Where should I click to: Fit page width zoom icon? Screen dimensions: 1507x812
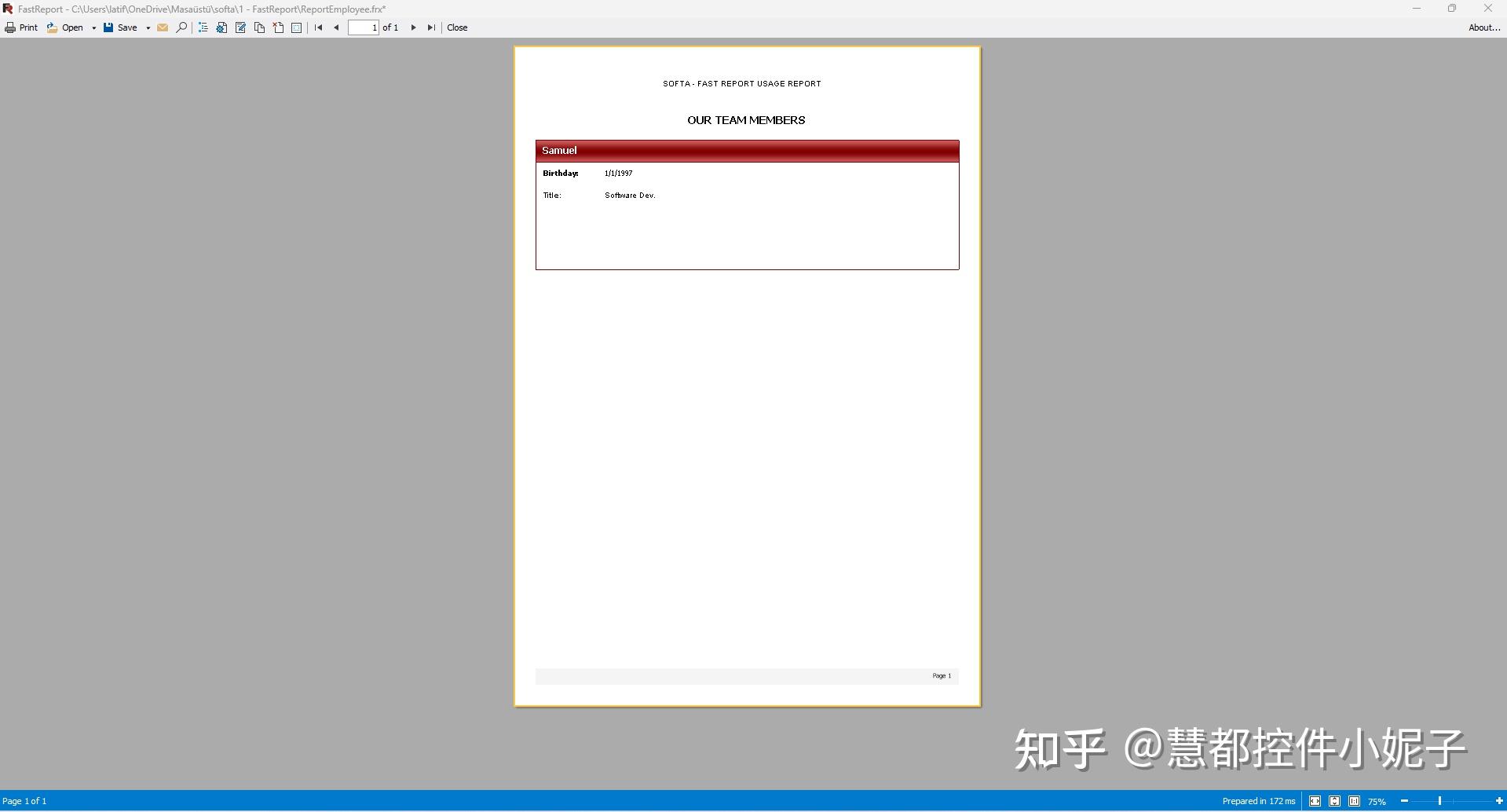(1315, 801)
